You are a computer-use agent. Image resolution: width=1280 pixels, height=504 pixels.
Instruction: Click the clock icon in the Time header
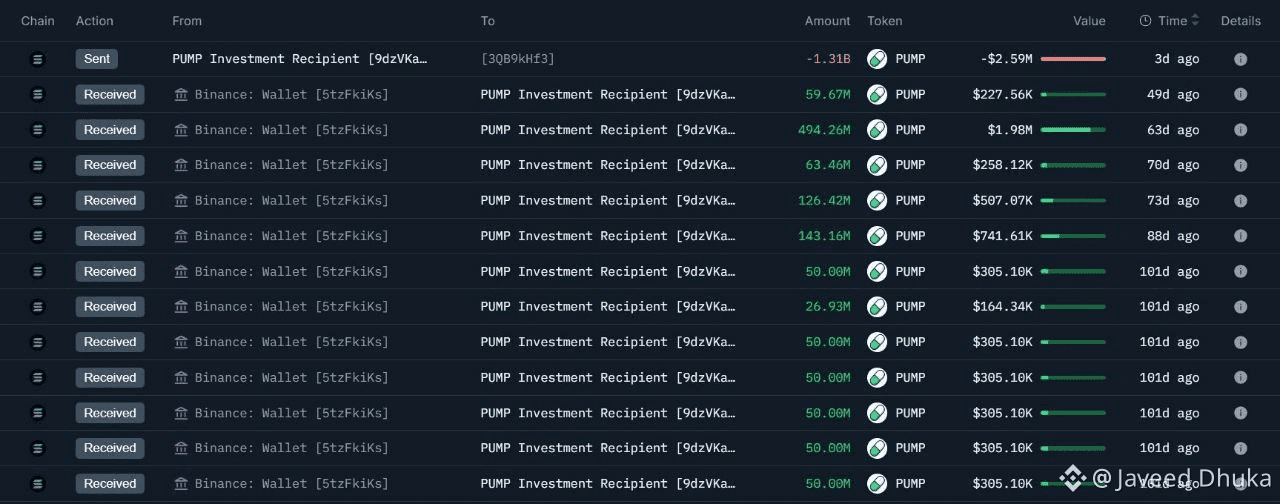1146,21
